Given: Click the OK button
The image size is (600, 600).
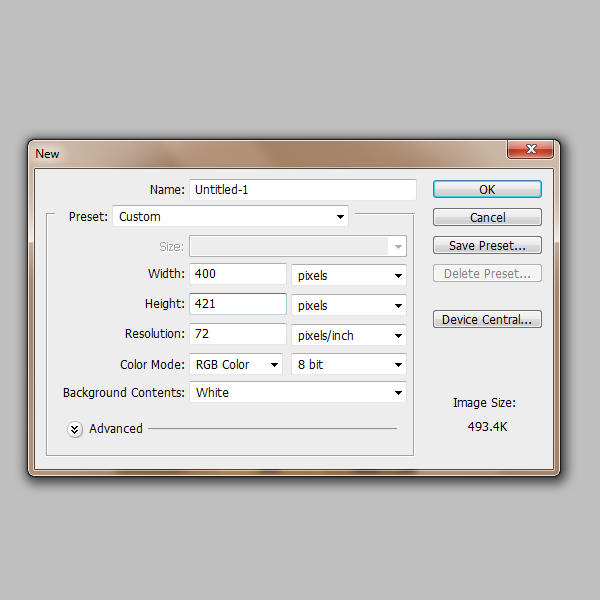Looking at the screenshot, I should 487,189.
